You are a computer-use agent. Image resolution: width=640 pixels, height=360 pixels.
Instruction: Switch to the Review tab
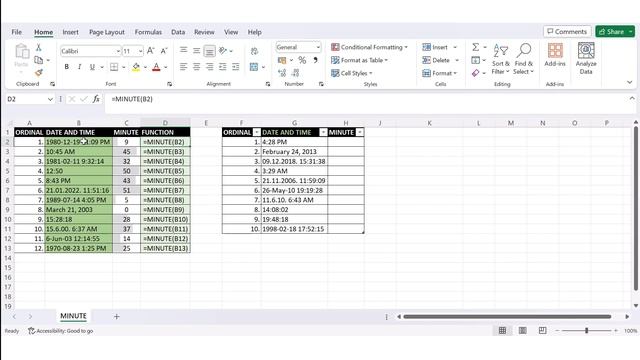coord(204,32)
